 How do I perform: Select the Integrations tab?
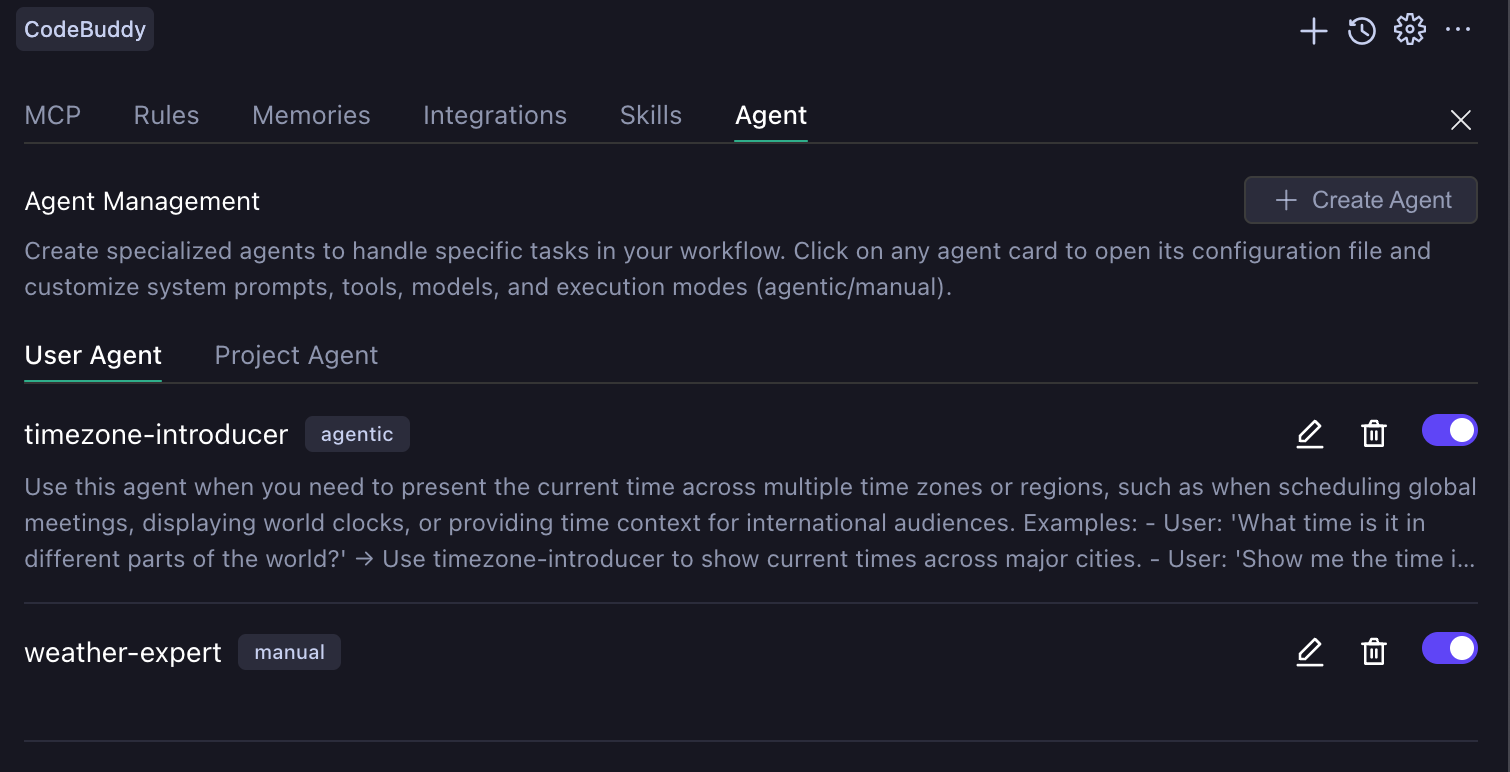(x=494, y=116)
